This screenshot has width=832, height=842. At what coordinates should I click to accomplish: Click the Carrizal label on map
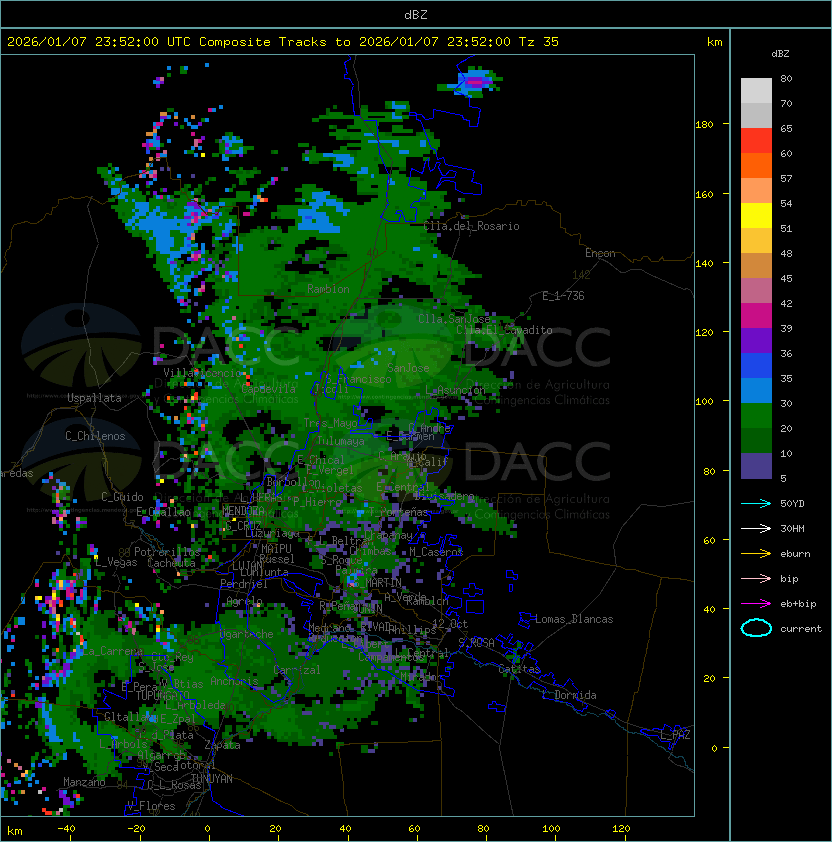tap(297, 670)
